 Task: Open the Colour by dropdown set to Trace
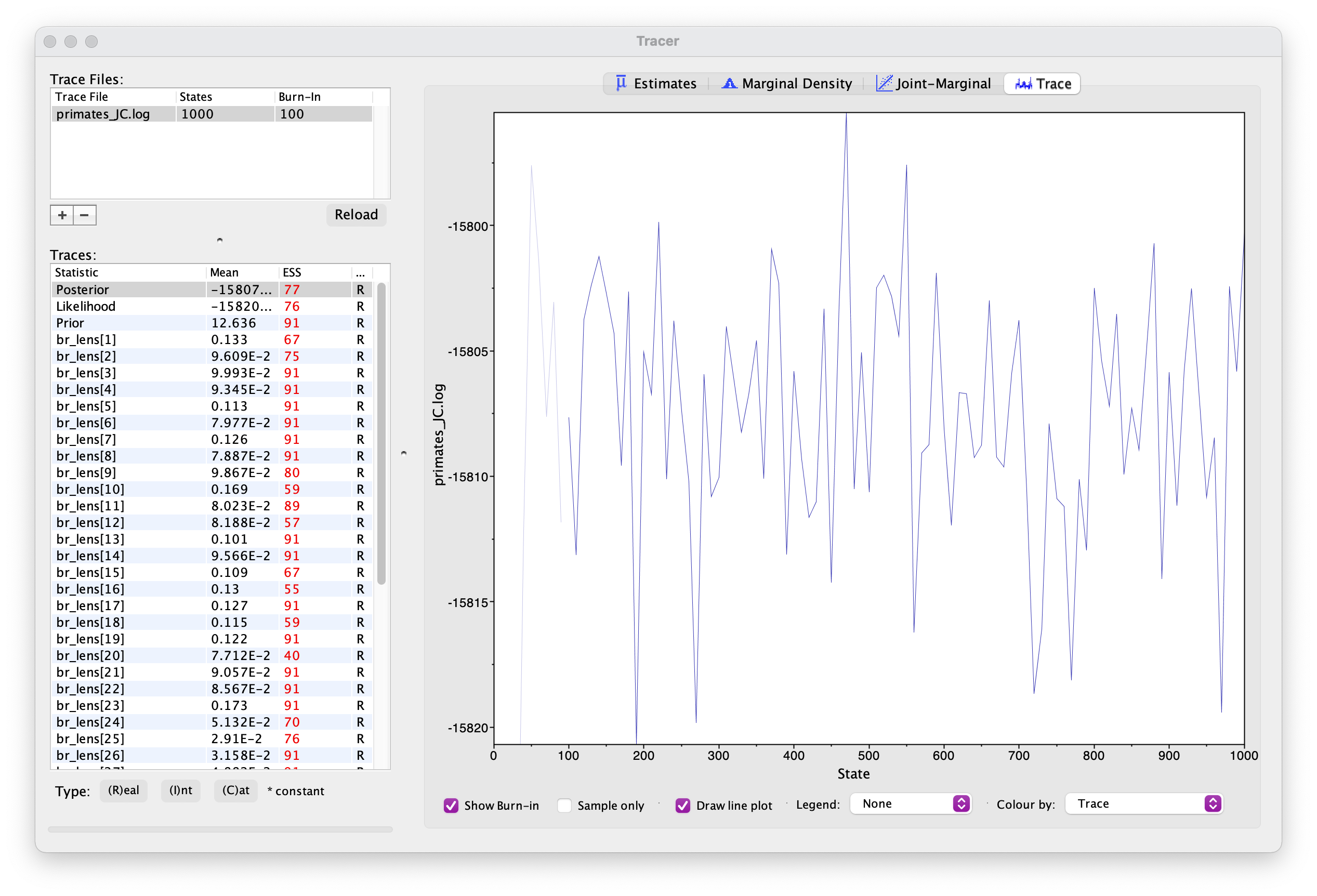[1144, 803]
